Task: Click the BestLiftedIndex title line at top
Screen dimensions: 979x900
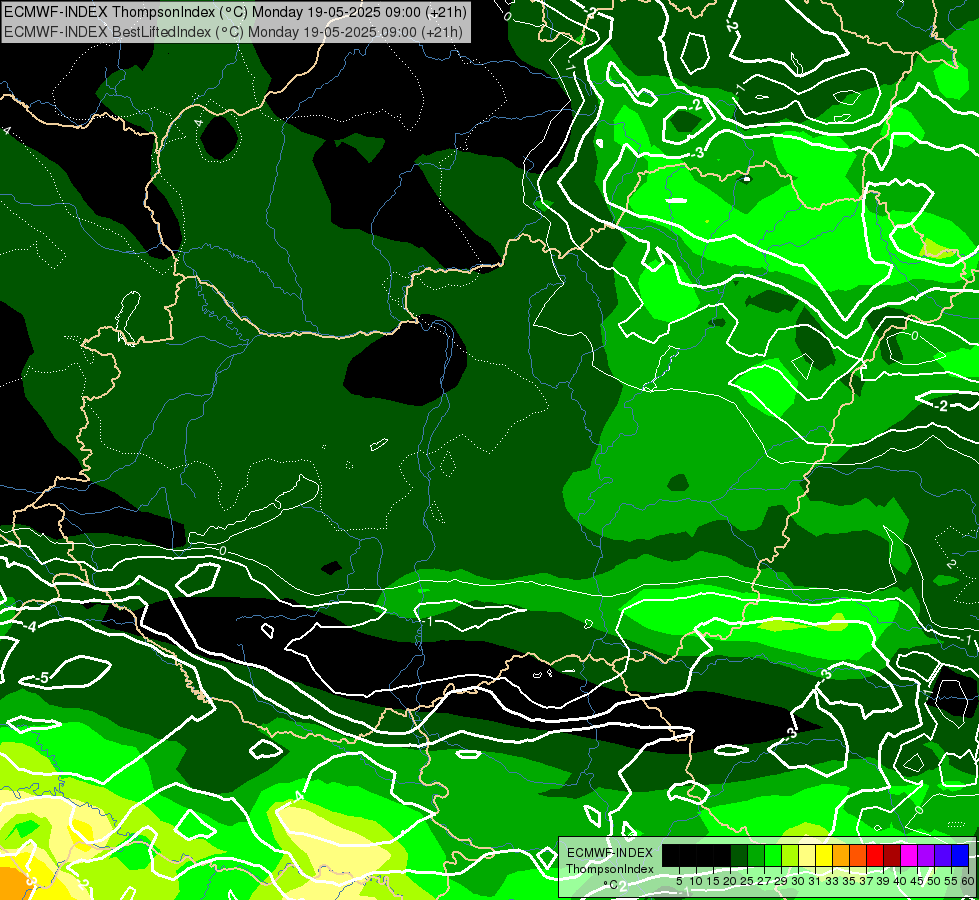Action: click(x=234, y=31)
